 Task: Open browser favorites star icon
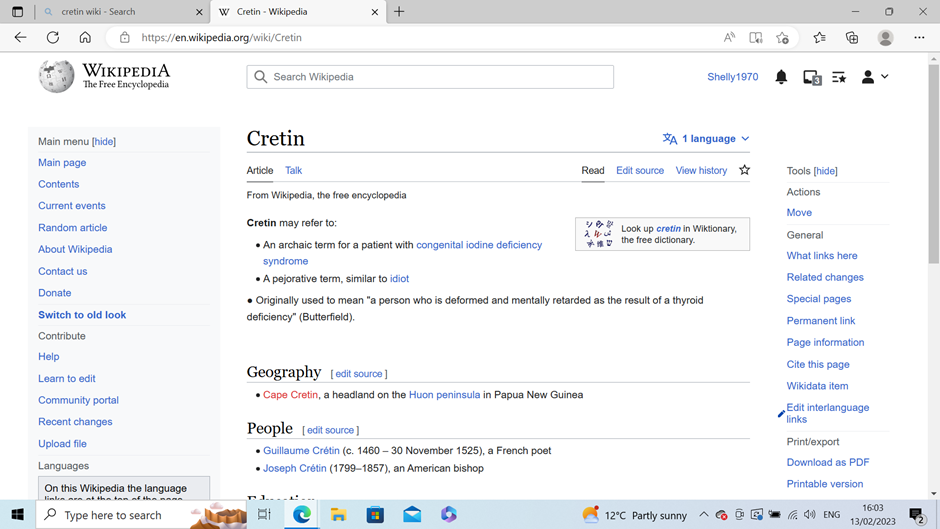click(x=819, y=38)
